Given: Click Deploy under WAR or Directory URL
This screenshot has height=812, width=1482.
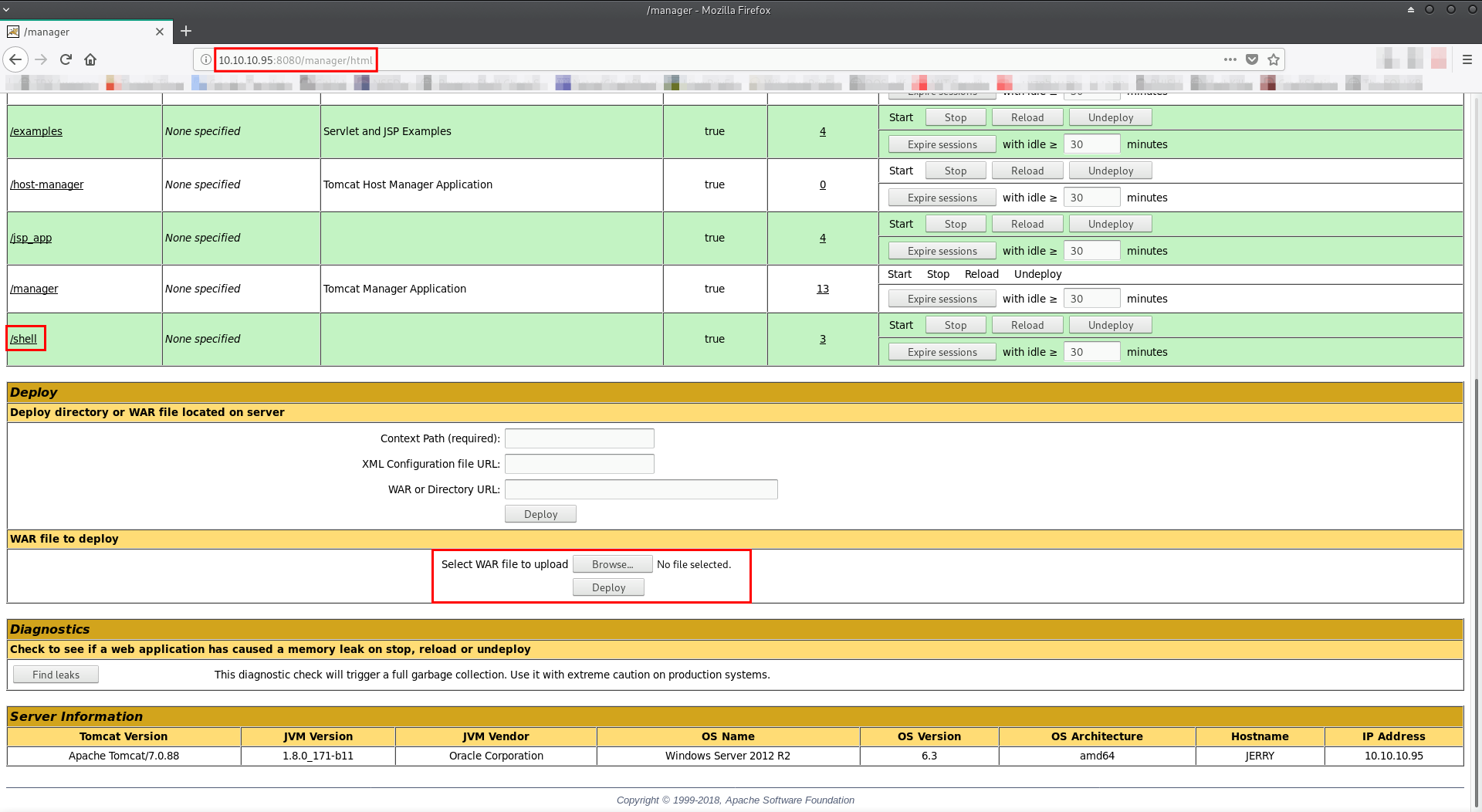Looking at the screenshot, I should tap(540, 514).
